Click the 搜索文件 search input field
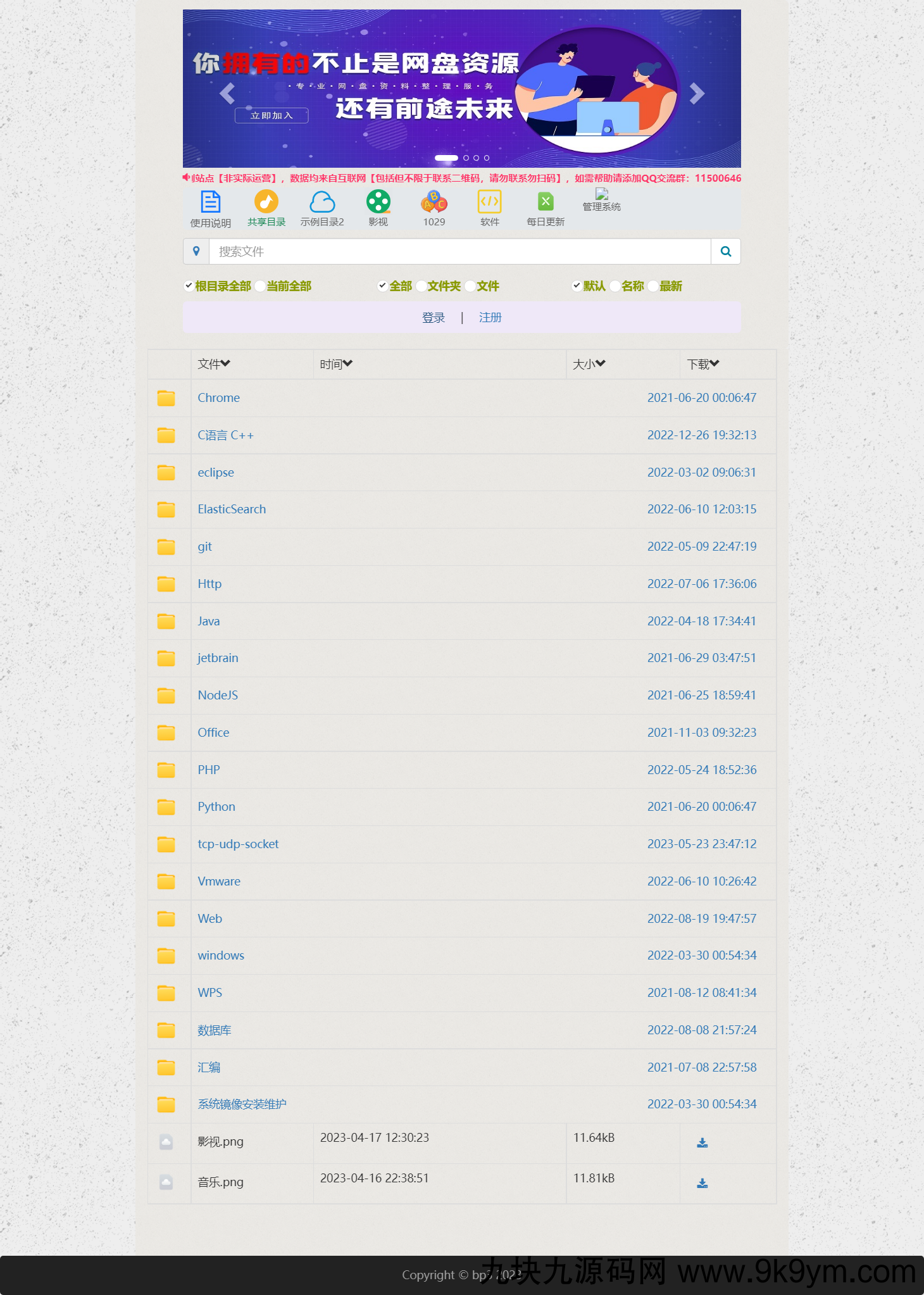 click(x=459, y=251)
